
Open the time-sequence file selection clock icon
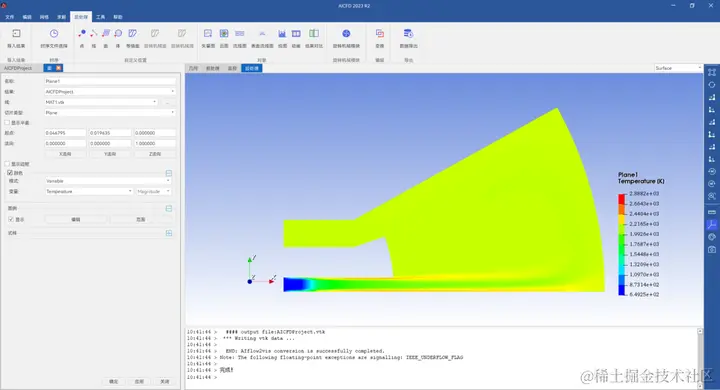pyautogui.click(x=54, y=34)
